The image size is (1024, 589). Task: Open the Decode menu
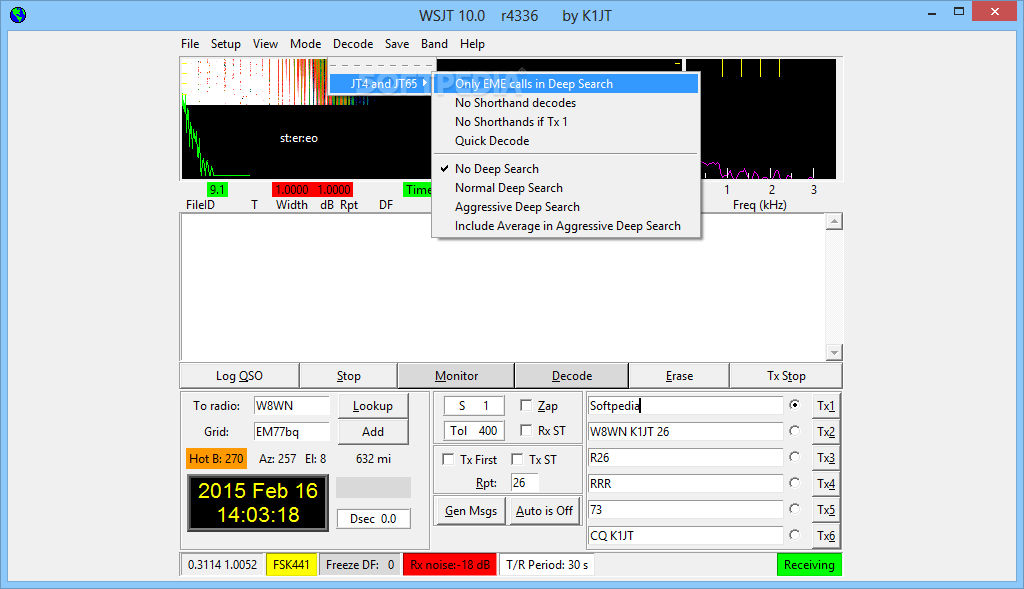tap(353, 44)
